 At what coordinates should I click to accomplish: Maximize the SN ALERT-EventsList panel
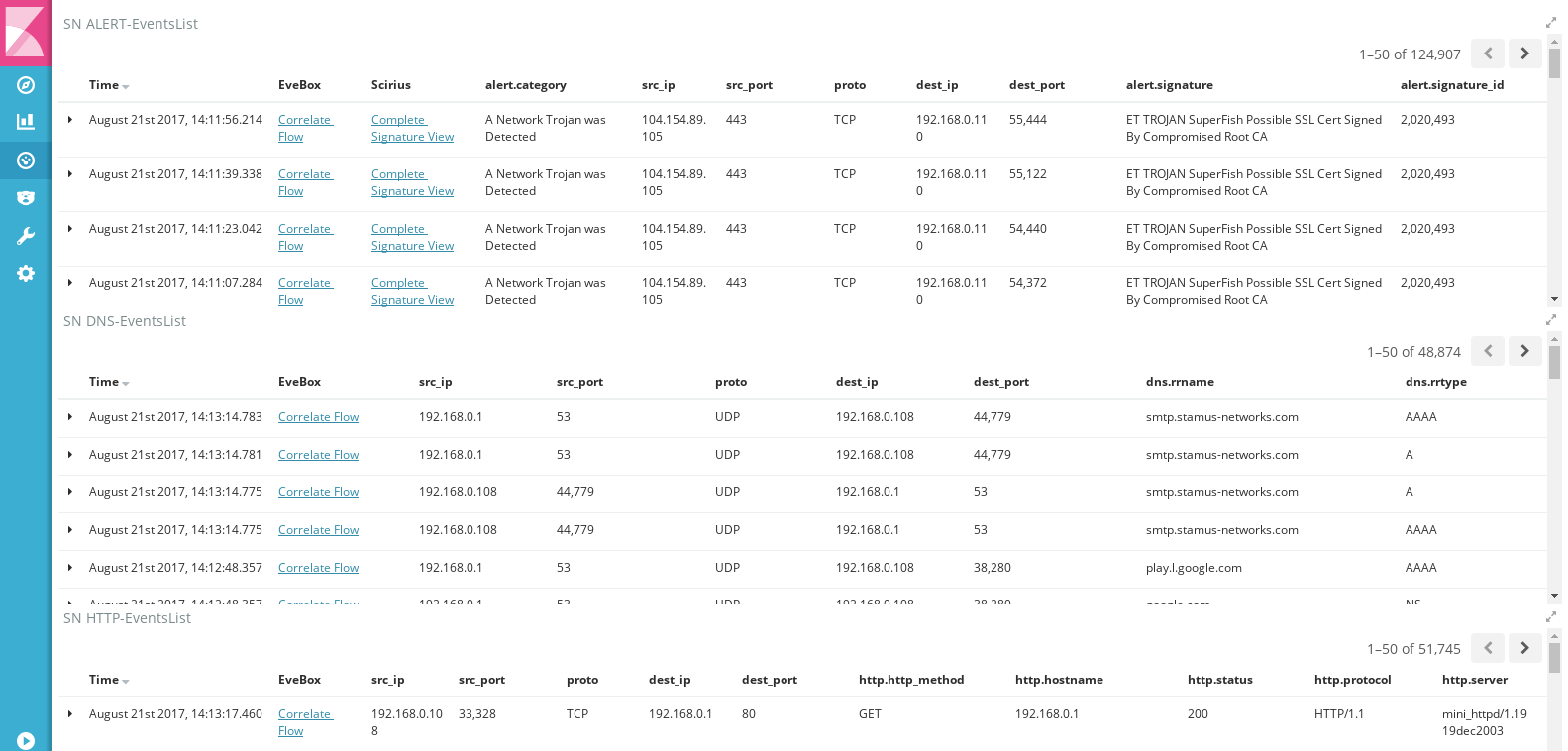tap(1551, 23)
